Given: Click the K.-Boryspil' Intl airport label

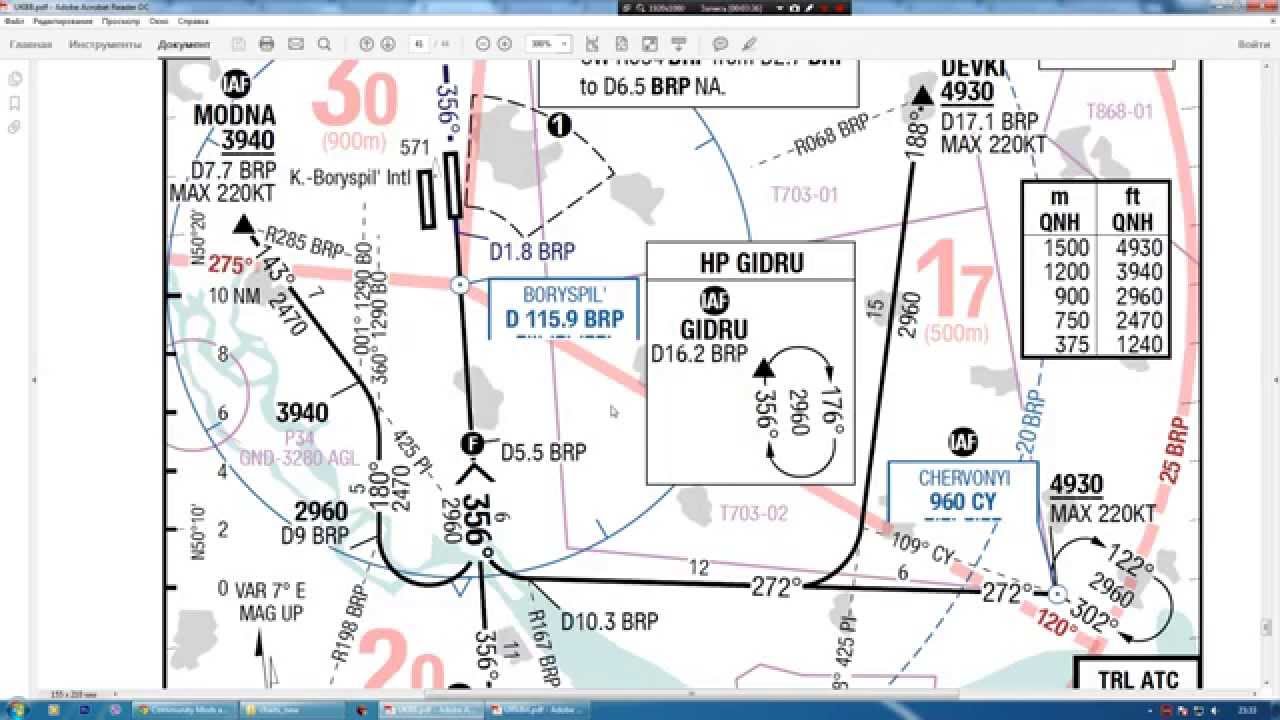Looking at the screenshot, I should tap(348, 177).
